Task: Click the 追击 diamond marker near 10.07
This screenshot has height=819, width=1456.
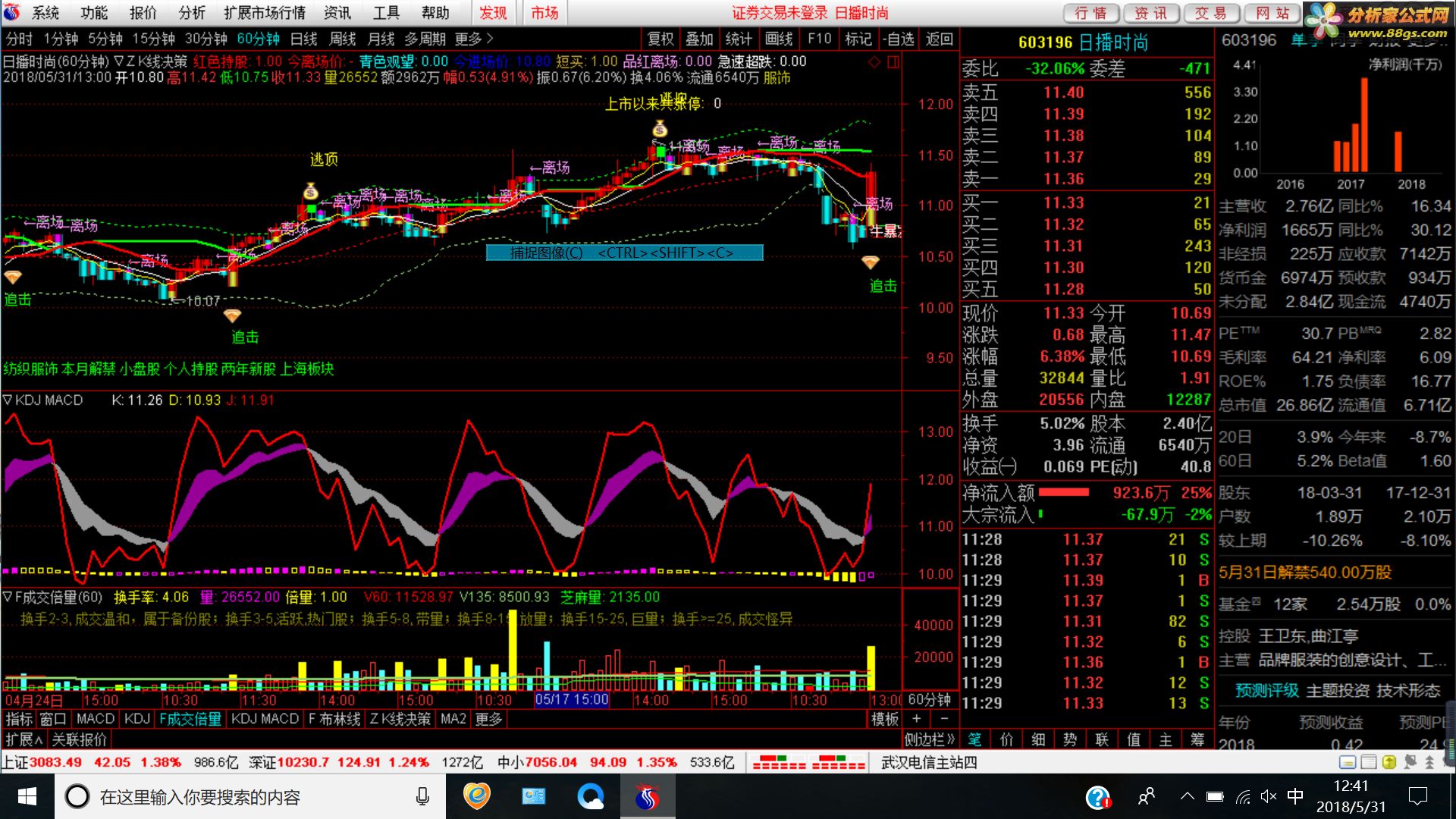Action: (232, 315)
